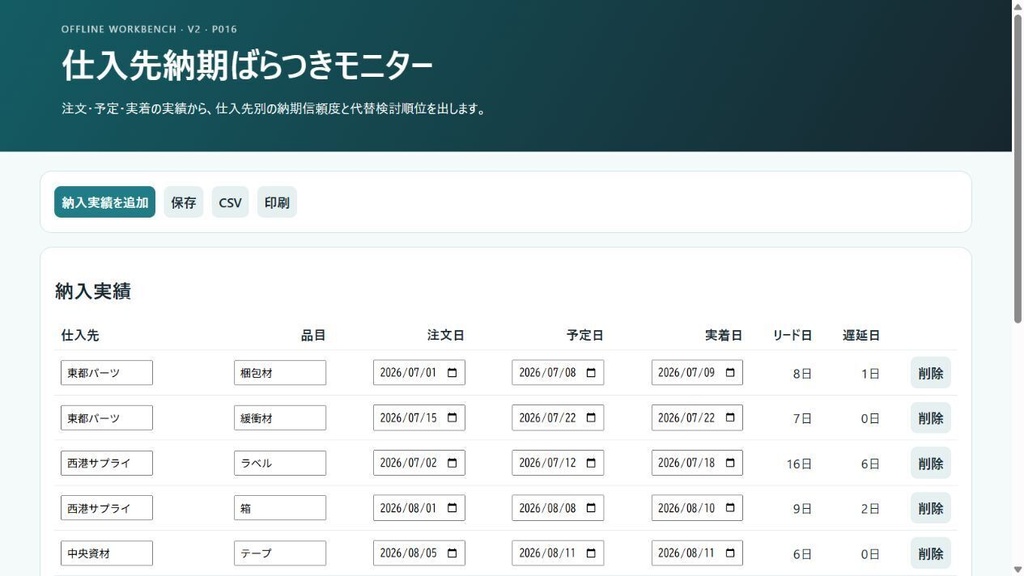Edit the 中央資材 supplier field
The width and height of the screenshot is (1024, 576).
click(106, 553)
